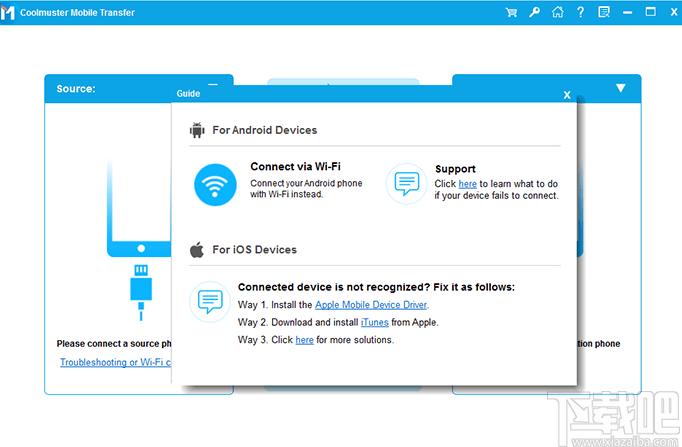Screen dimensions: 682x447
Task: Open Troubleshooting or Wi-Fi link
Action: (x=116, y=362)
